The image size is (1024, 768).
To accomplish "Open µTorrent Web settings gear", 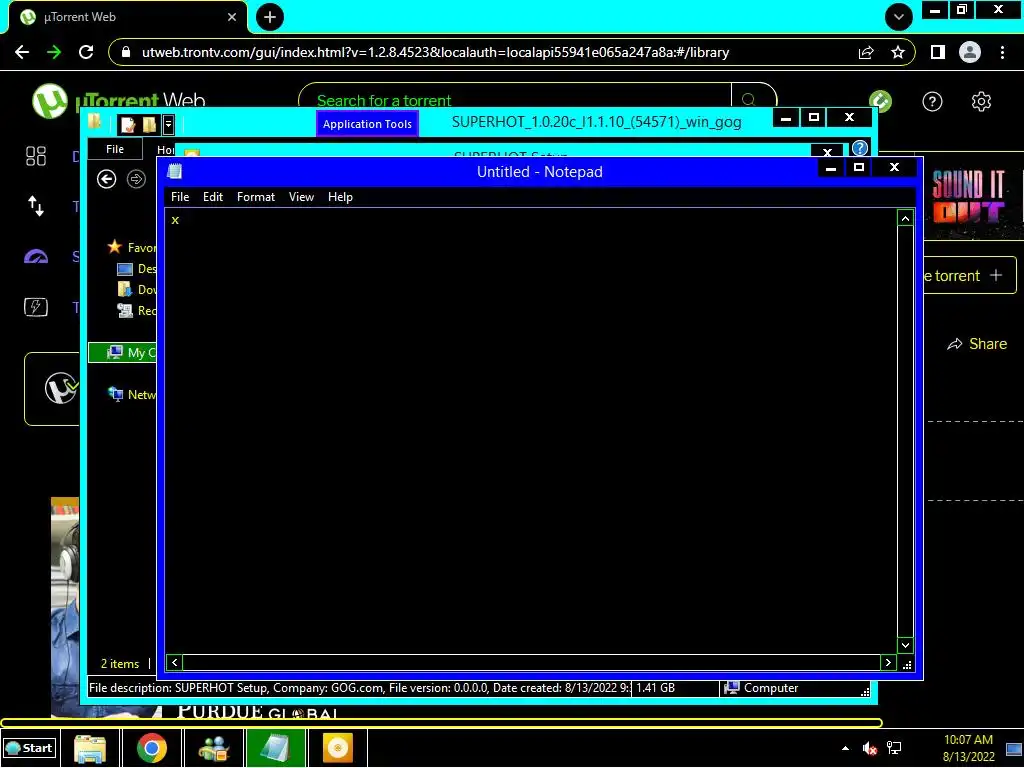I will pyautogui.click(x=981, y=101).
